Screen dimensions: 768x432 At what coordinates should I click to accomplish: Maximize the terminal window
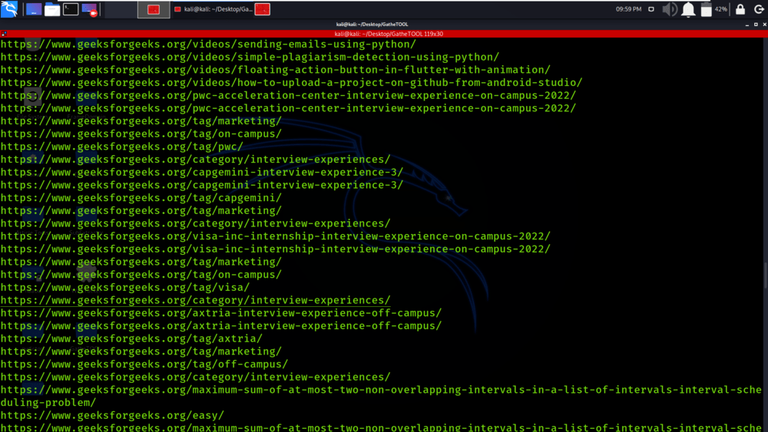(756, 24)
